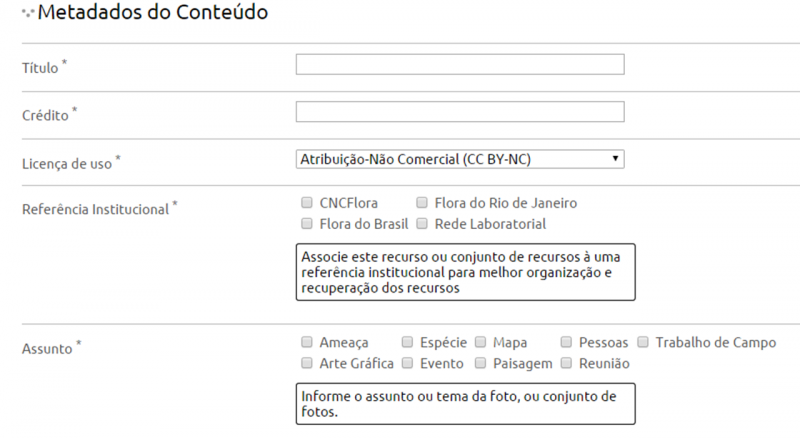This screenshot has height=438, width=800.
Task: Click the Crédito text input field
Action: pos(460,112)
